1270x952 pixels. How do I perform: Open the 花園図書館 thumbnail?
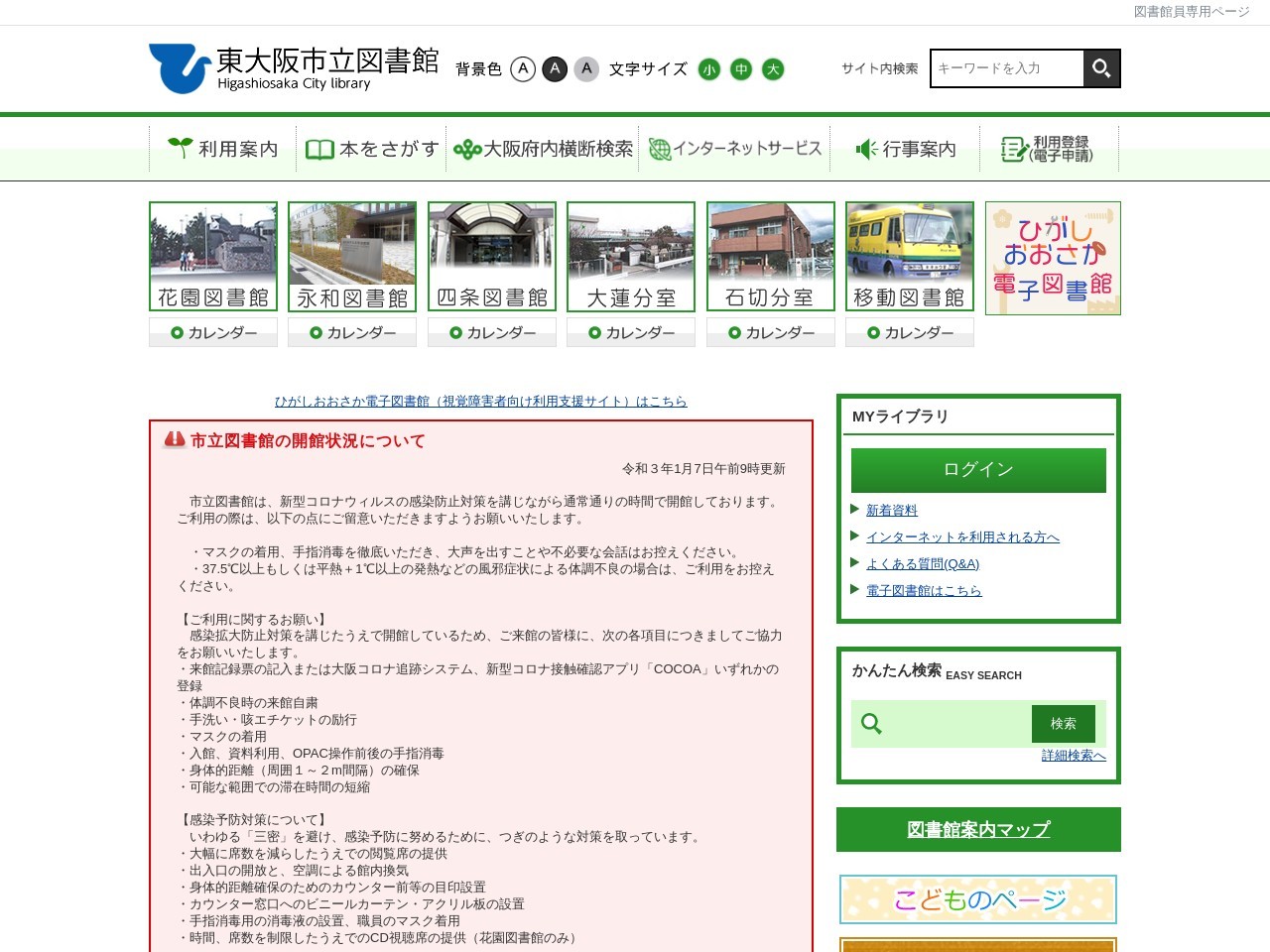213,257
